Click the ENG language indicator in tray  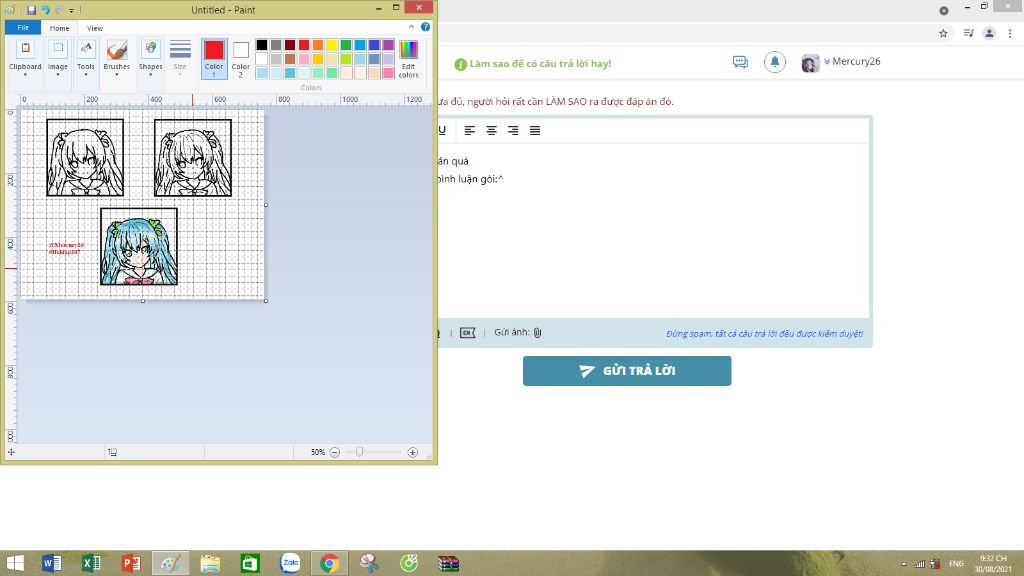point(956,564)
